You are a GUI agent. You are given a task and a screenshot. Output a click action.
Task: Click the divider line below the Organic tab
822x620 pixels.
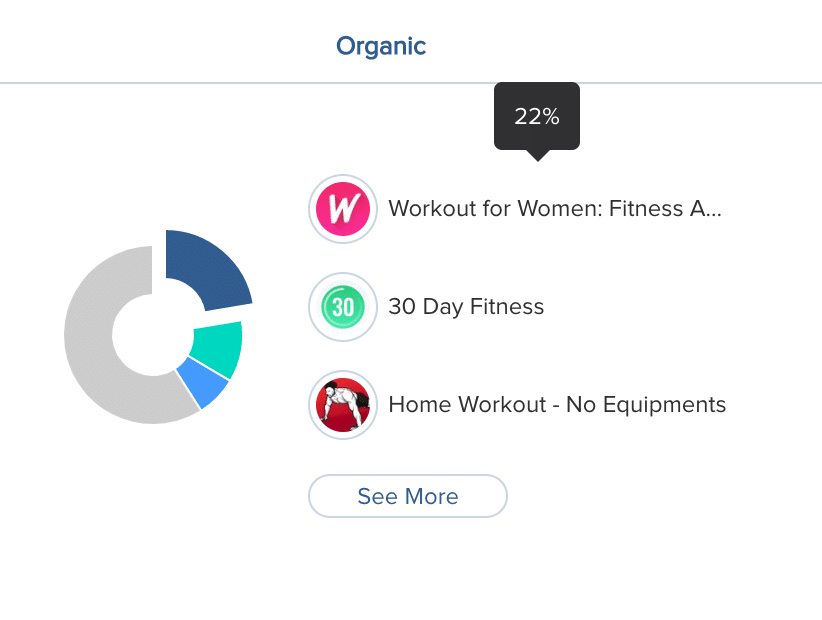(411, 83)
